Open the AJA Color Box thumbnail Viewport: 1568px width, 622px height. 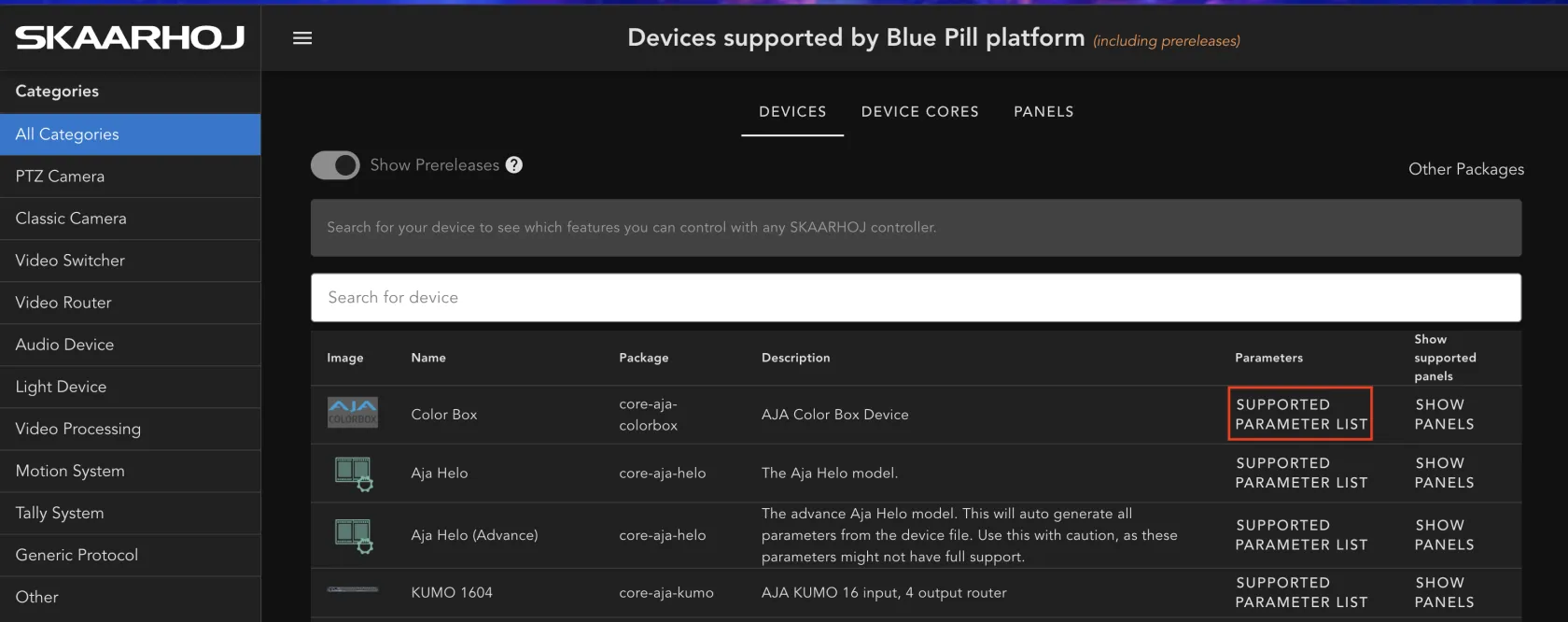tap(353, 413)
